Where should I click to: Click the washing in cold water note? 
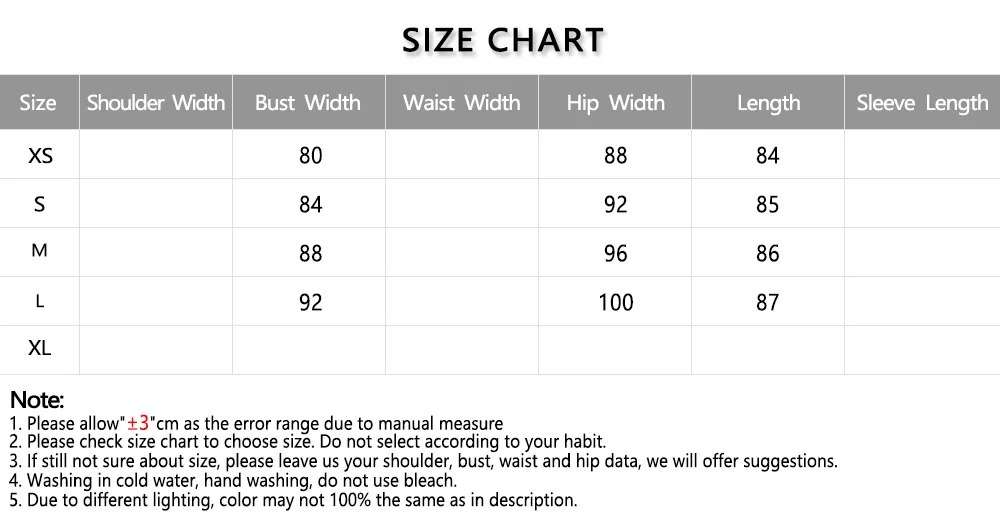pyautogui.click(x=233, y=480)
